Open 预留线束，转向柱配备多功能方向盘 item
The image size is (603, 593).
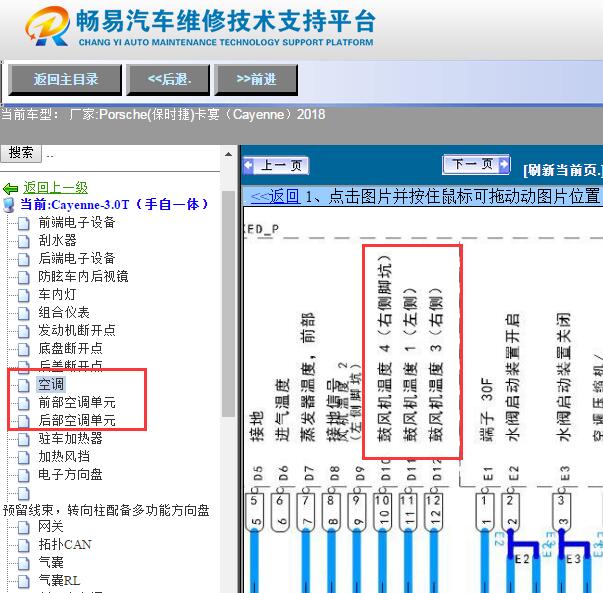[x=106, y=510]
